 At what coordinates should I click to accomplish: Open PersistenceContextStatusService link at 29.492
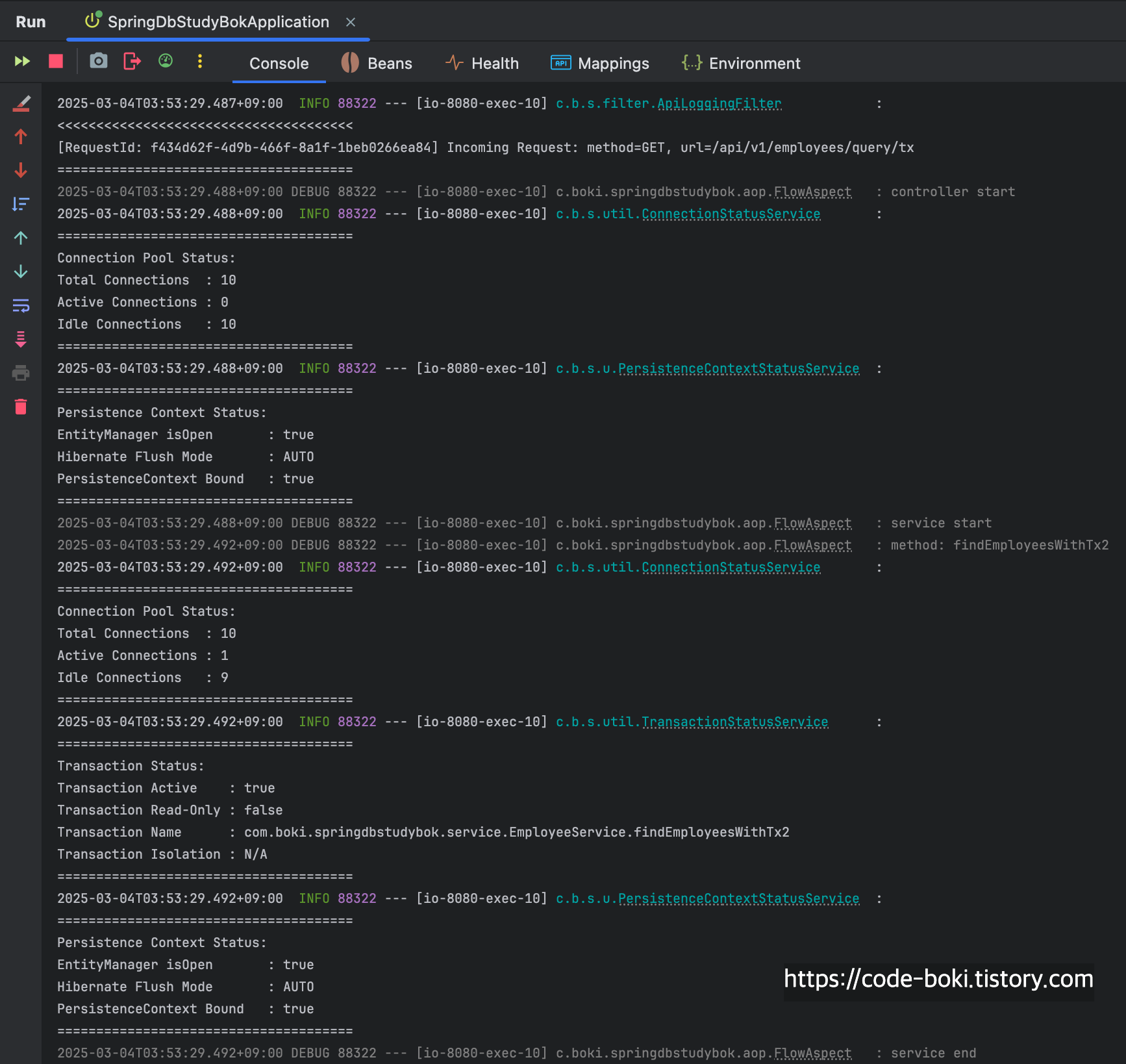(738, 898)
